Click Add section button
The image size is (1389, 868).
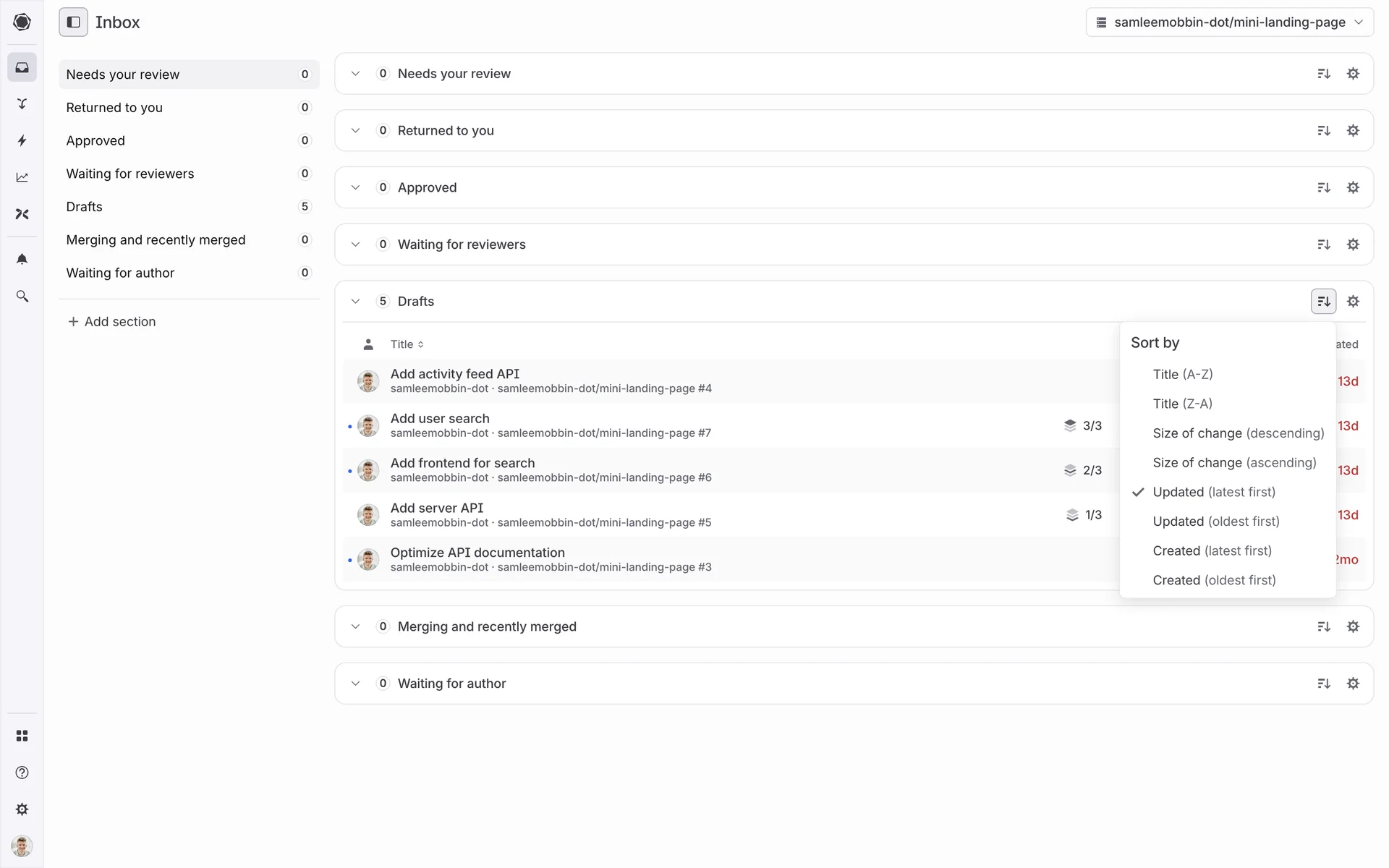click(111, 322)
